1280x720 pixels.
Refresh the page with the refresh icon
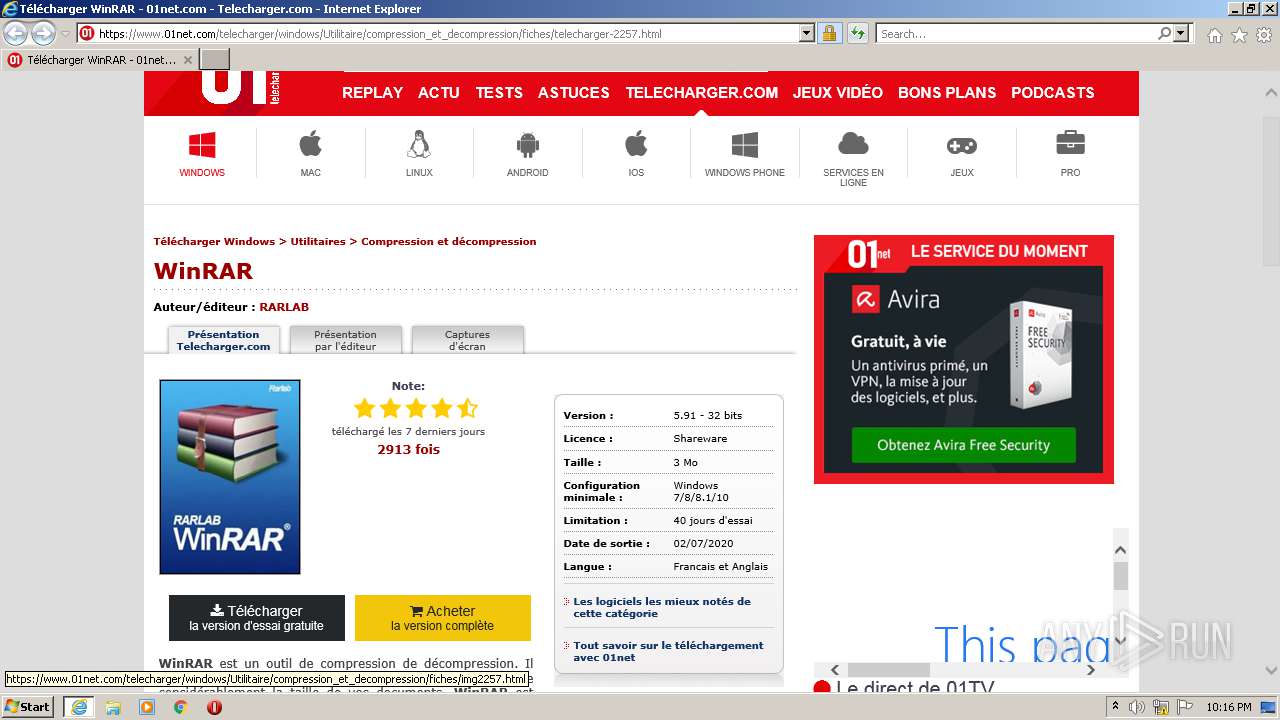pyautogui.click(x=858, y=33)
